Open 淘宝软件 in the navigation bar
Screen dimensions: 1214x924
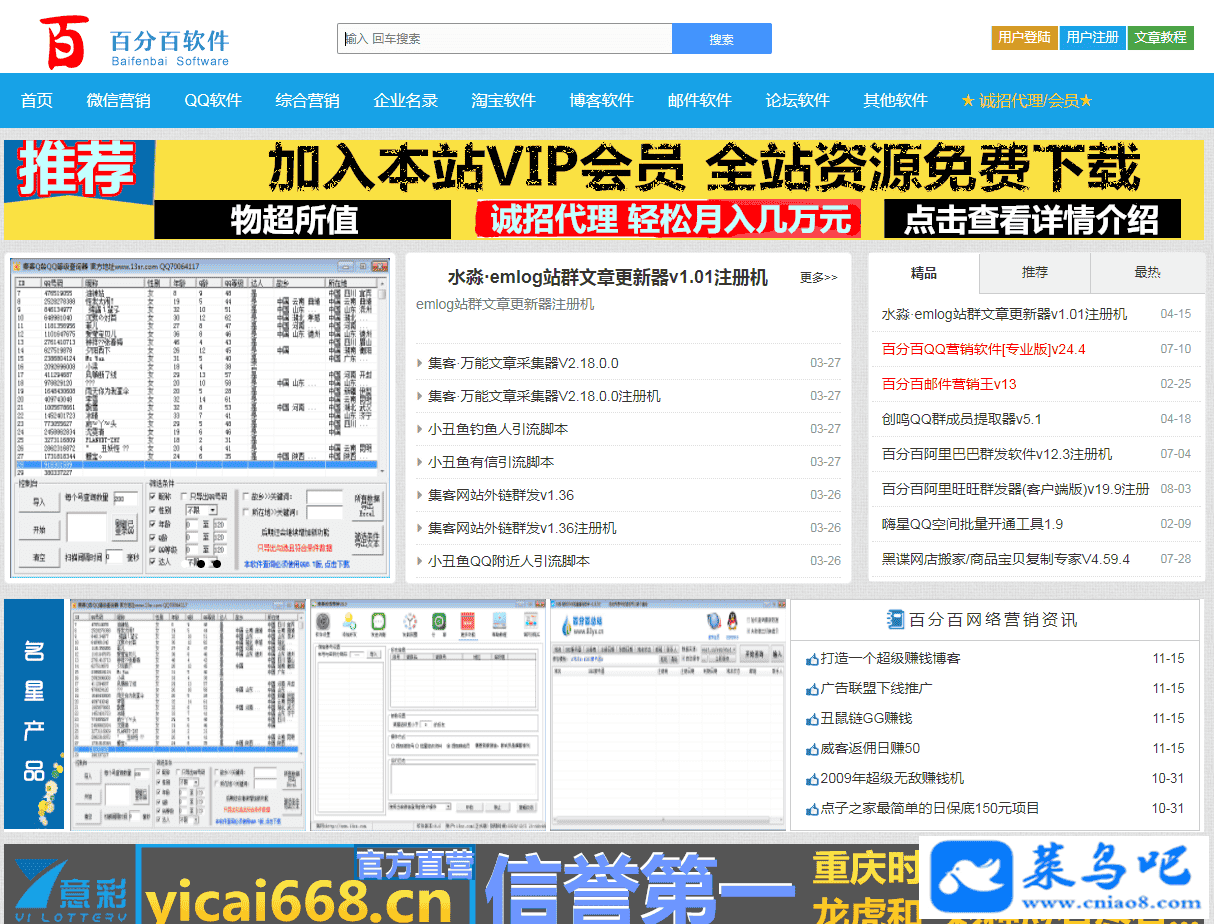point(503,100)
